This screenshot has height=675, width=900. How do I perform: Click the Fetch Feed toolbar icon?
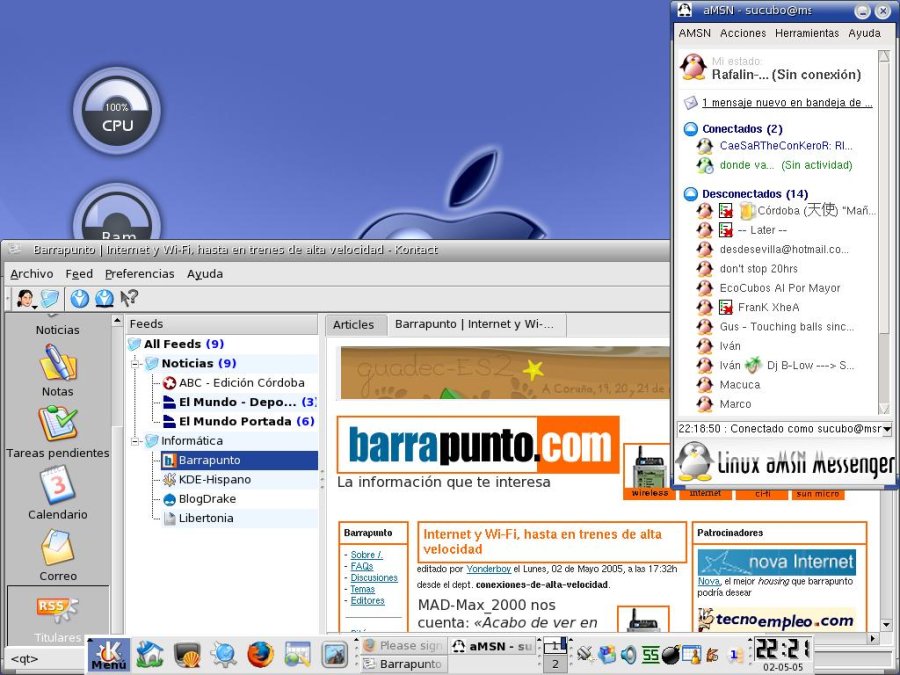click(x=80, y=298)
